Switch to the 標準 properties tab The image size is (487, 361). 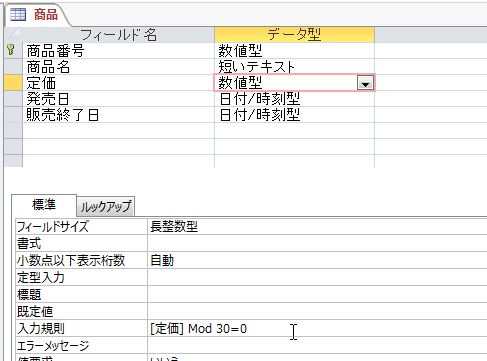44,205
